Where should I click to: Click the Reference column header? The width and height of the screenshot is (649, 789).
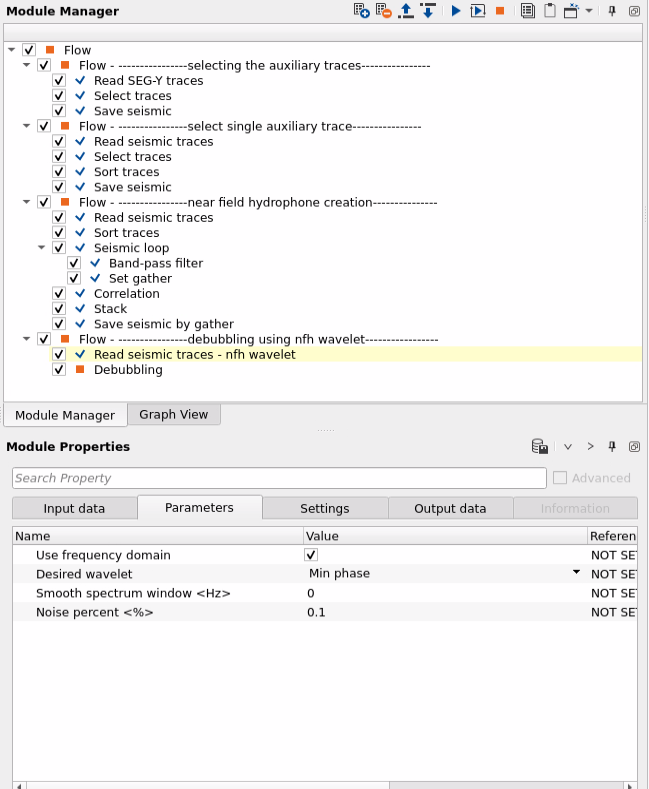[x=612, y=536]
